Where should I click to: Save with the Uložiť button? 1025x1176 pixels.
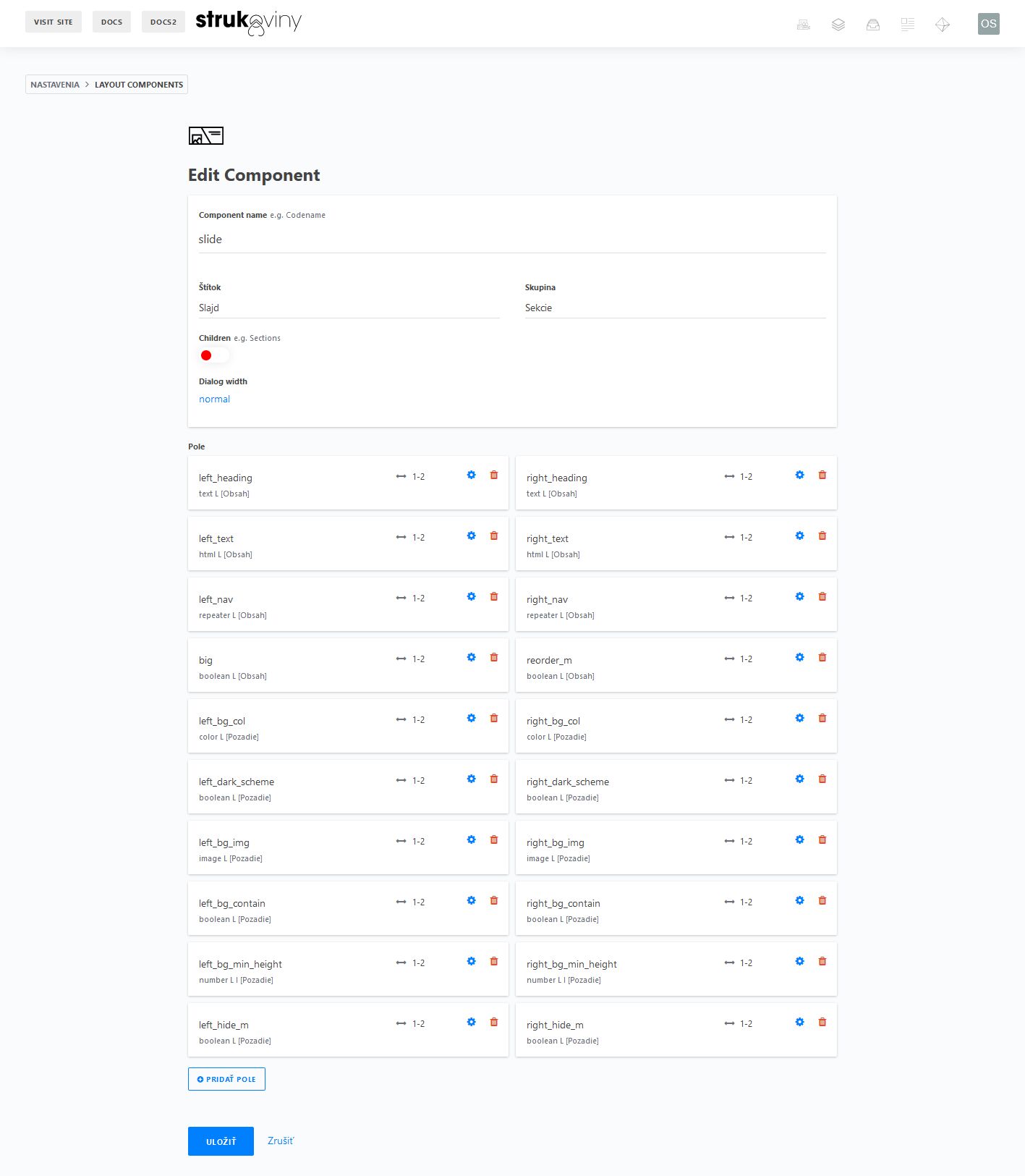[221, 1141]
